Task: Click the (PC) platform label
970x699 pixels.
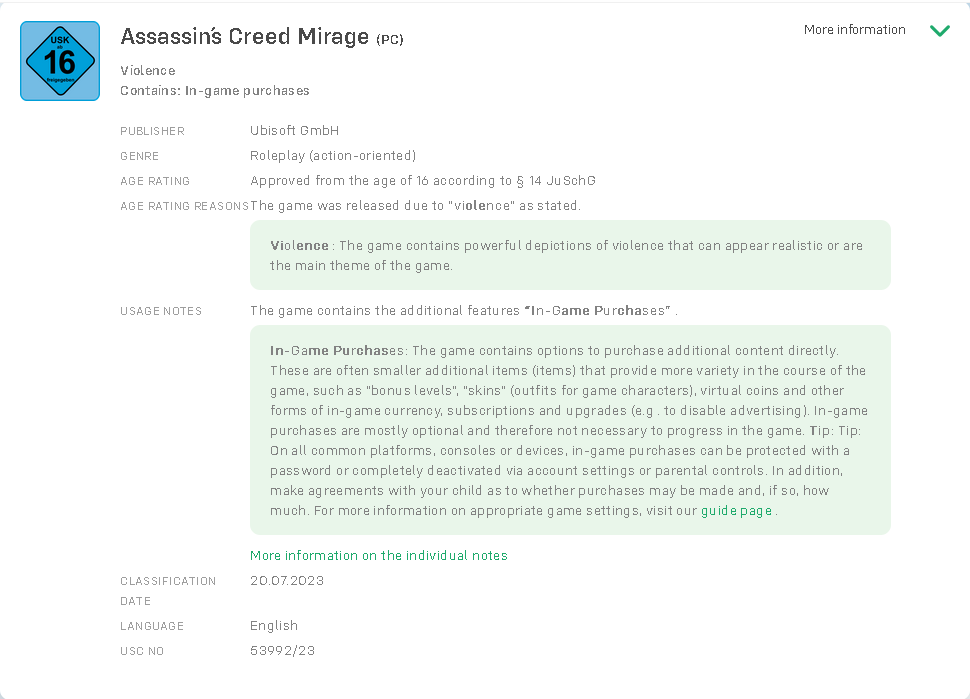Action: (x=390, y=39)
